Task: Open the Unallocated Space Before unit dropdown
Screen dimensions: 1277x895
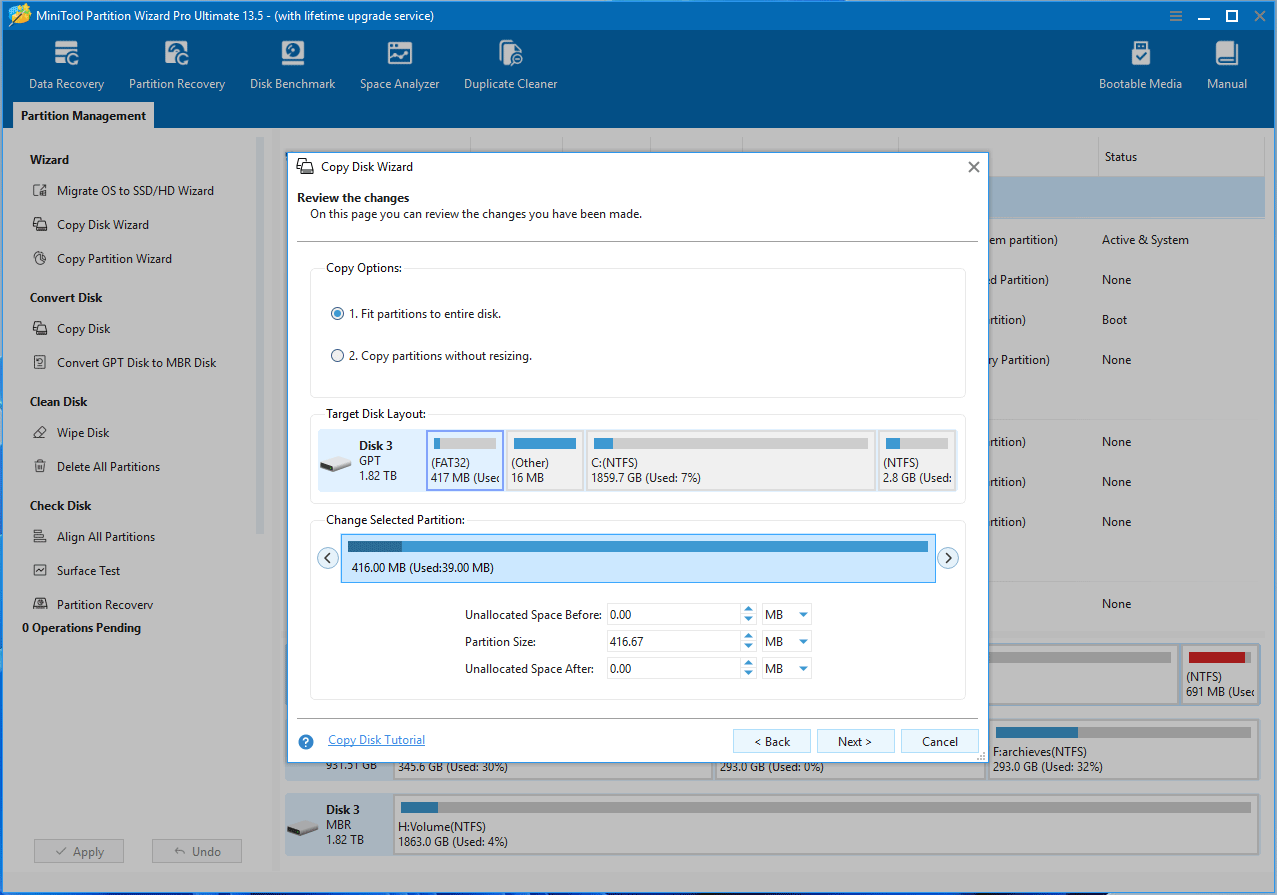Action: coord(786,614)
